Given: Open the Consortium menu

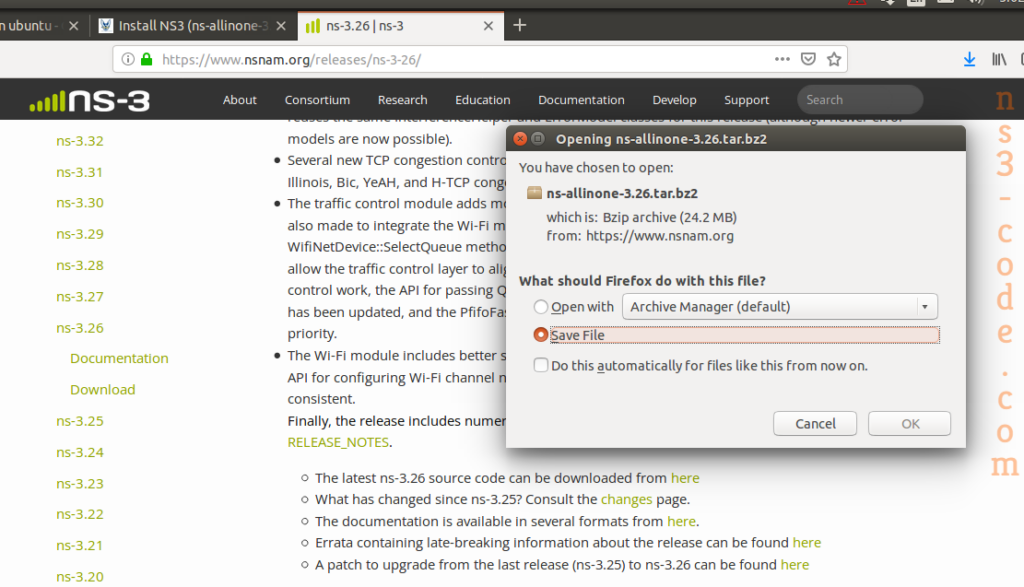Looking at the screenshot, I should 317,100.
